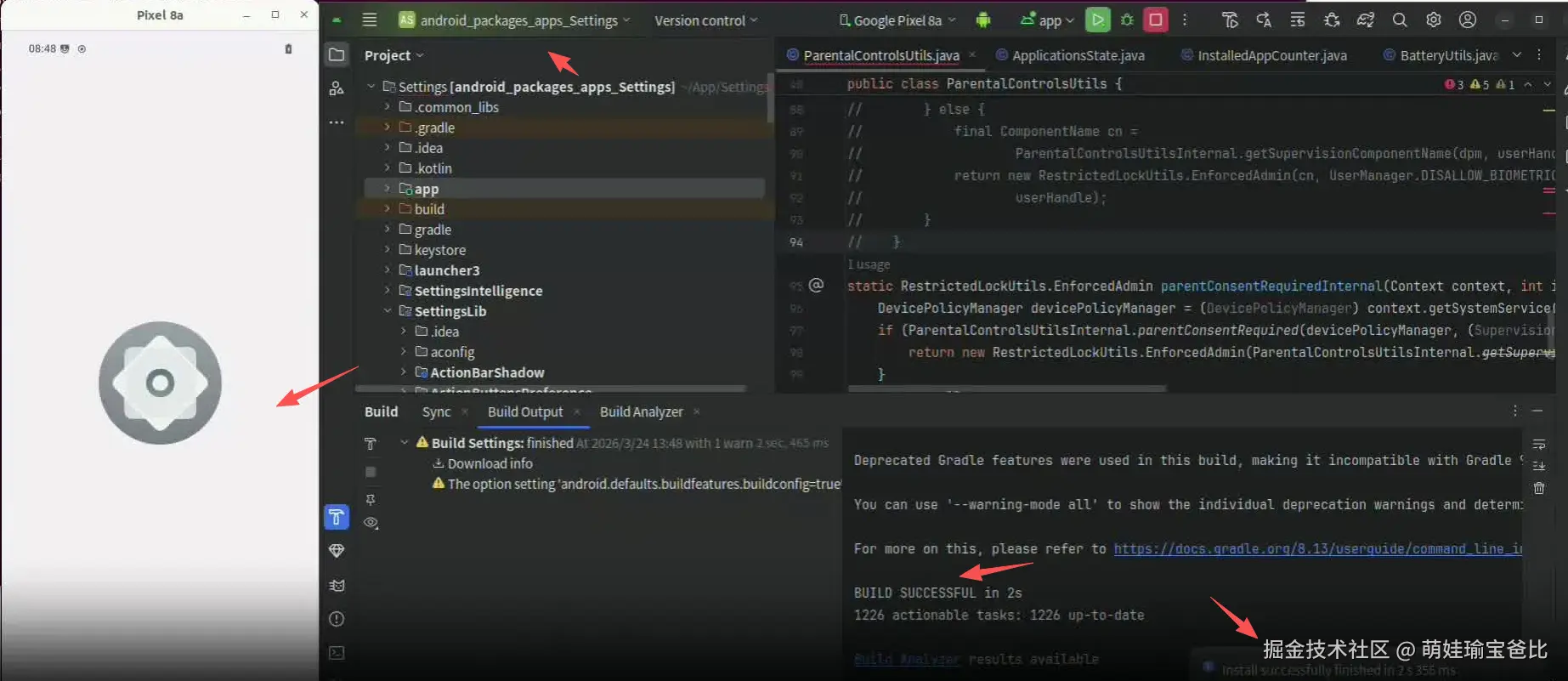
Task: Click Sync Project with Gradle Files icon
Action: click(1366, 20)
